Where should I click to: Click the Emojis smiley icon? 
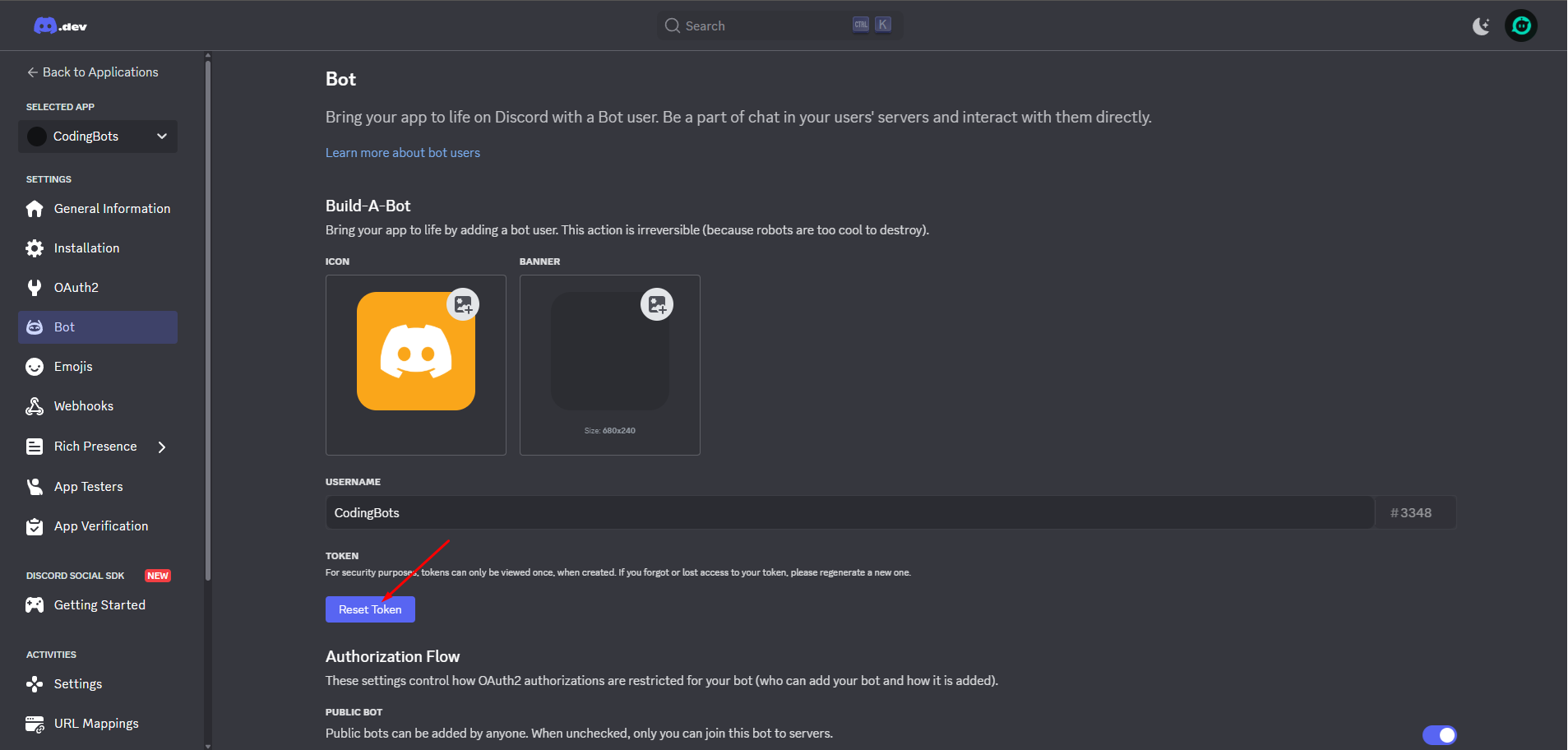coord(35,367)
